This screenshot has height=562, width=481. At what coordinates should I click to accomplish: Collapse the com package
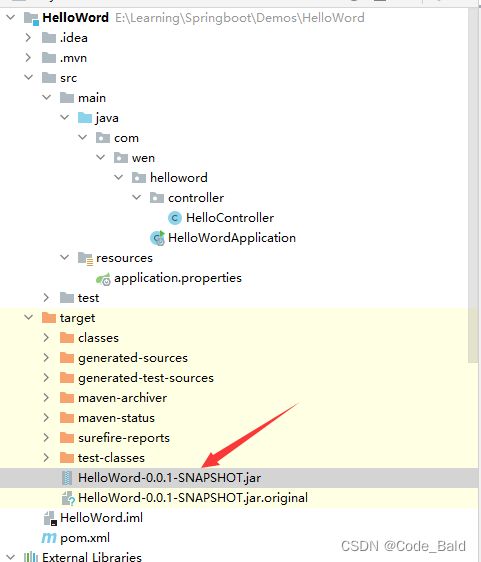82,137
